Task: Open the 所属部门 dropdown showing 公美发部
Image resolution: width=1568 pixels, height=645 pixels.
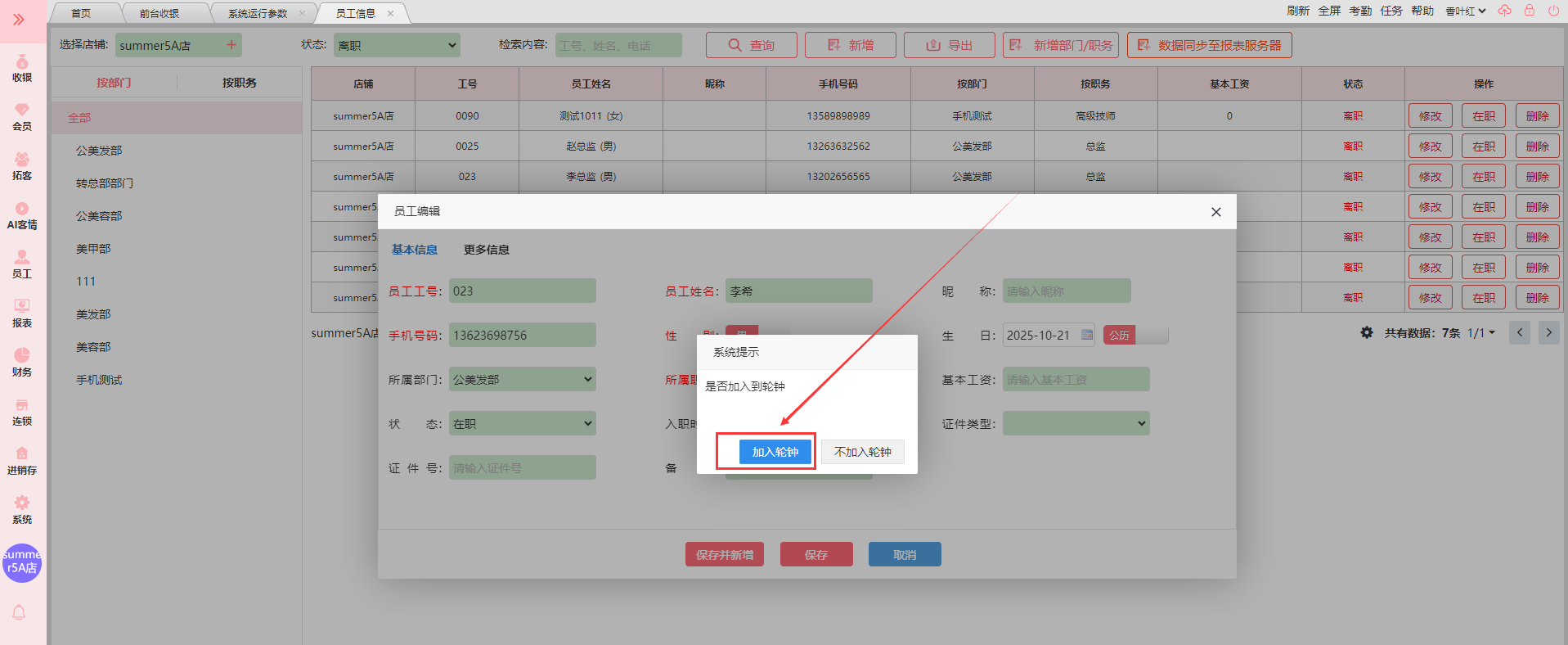Action: click(522, 379)
